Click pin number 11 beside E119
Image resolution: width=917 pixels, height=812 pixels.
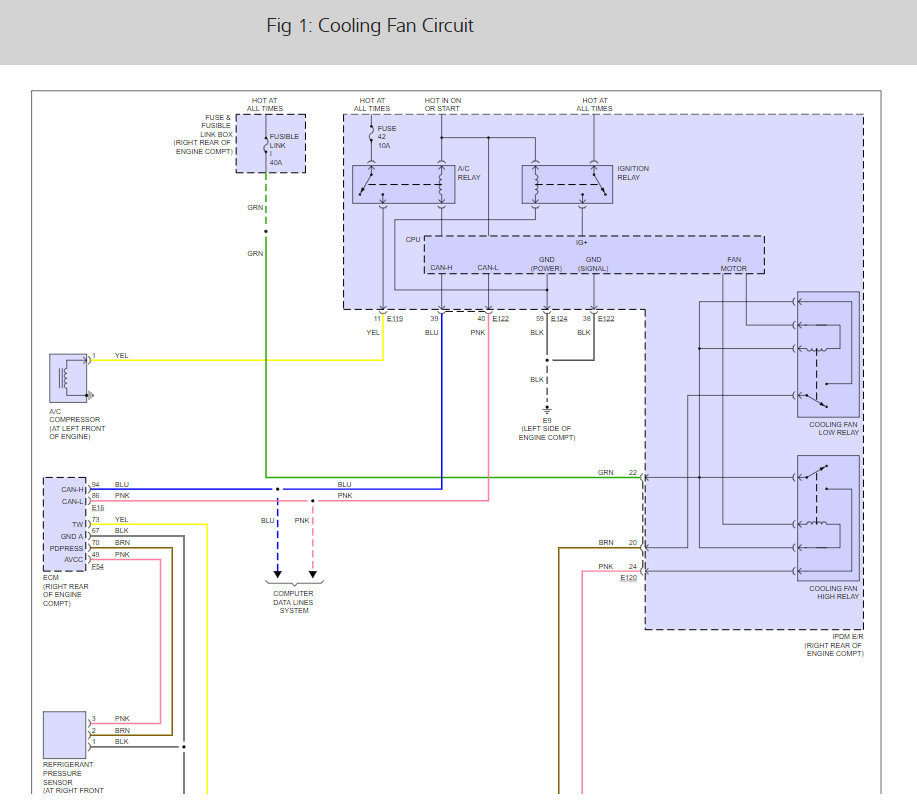pyautogui.click(x=377, y=319)
